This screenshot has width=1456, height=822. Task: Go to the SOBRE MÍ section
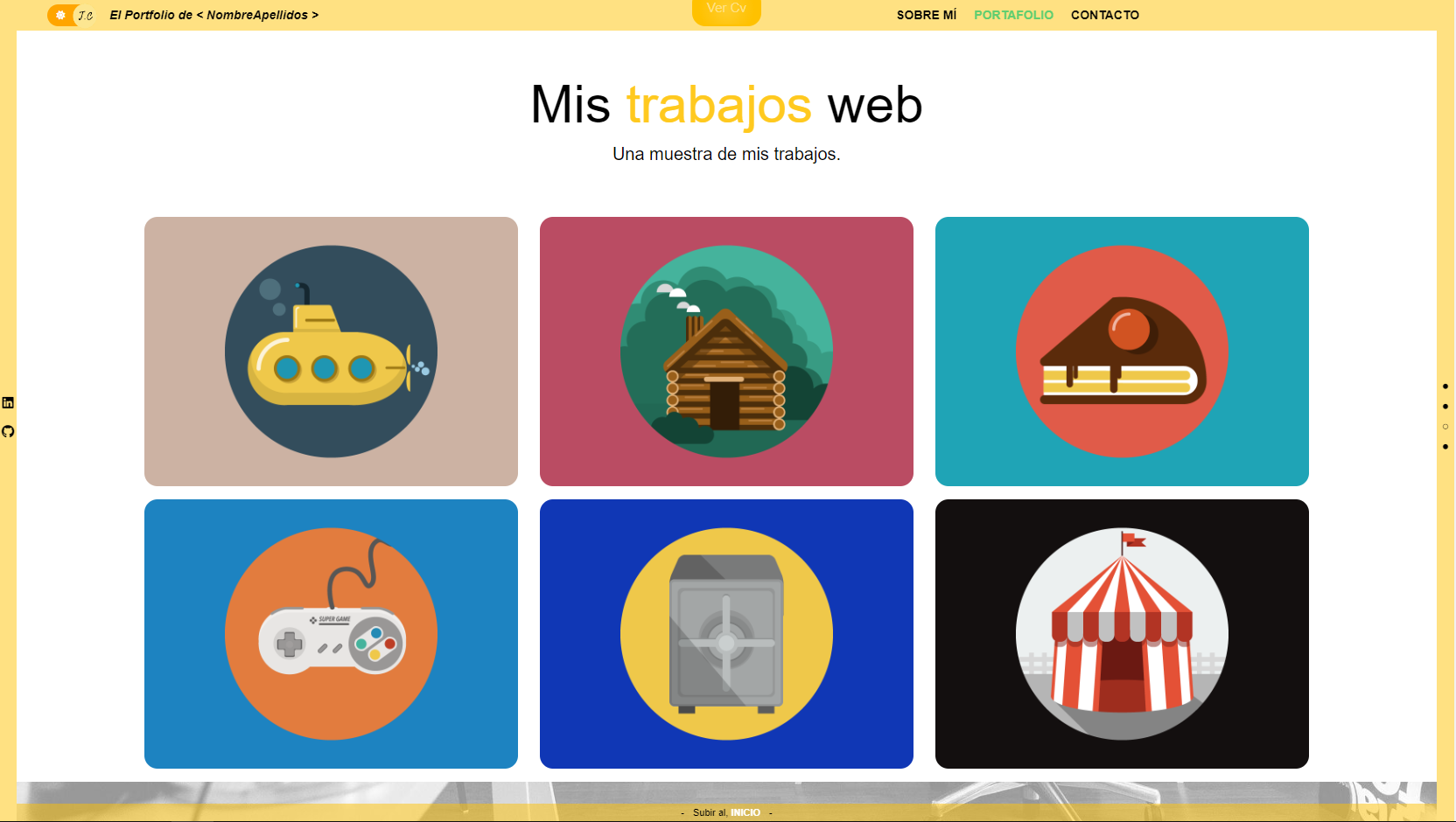[x=927, y=15]
